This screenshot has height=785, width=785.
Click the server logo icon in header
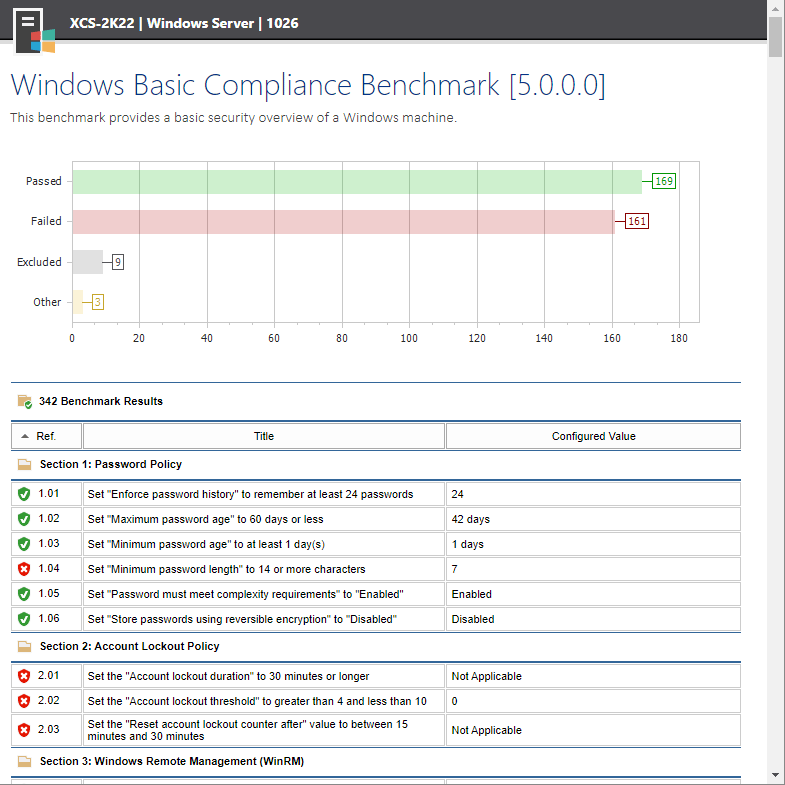pos(34,30)
